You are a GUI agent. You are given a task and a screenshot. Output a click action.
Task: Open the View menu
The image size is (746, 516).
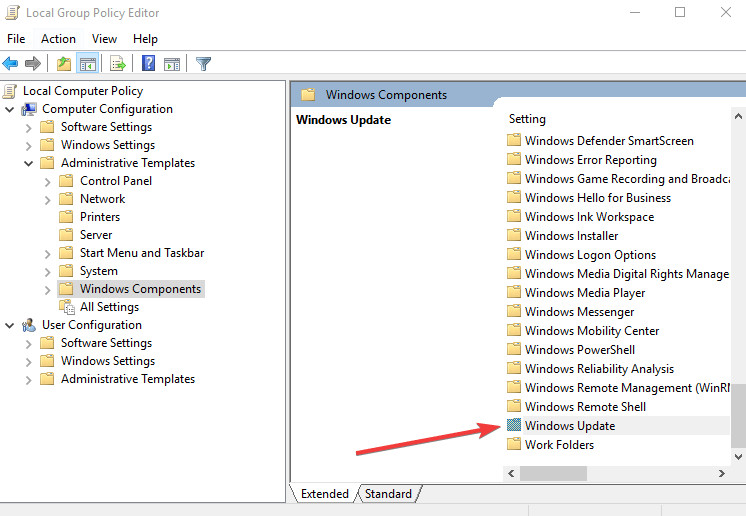point(104,39)
